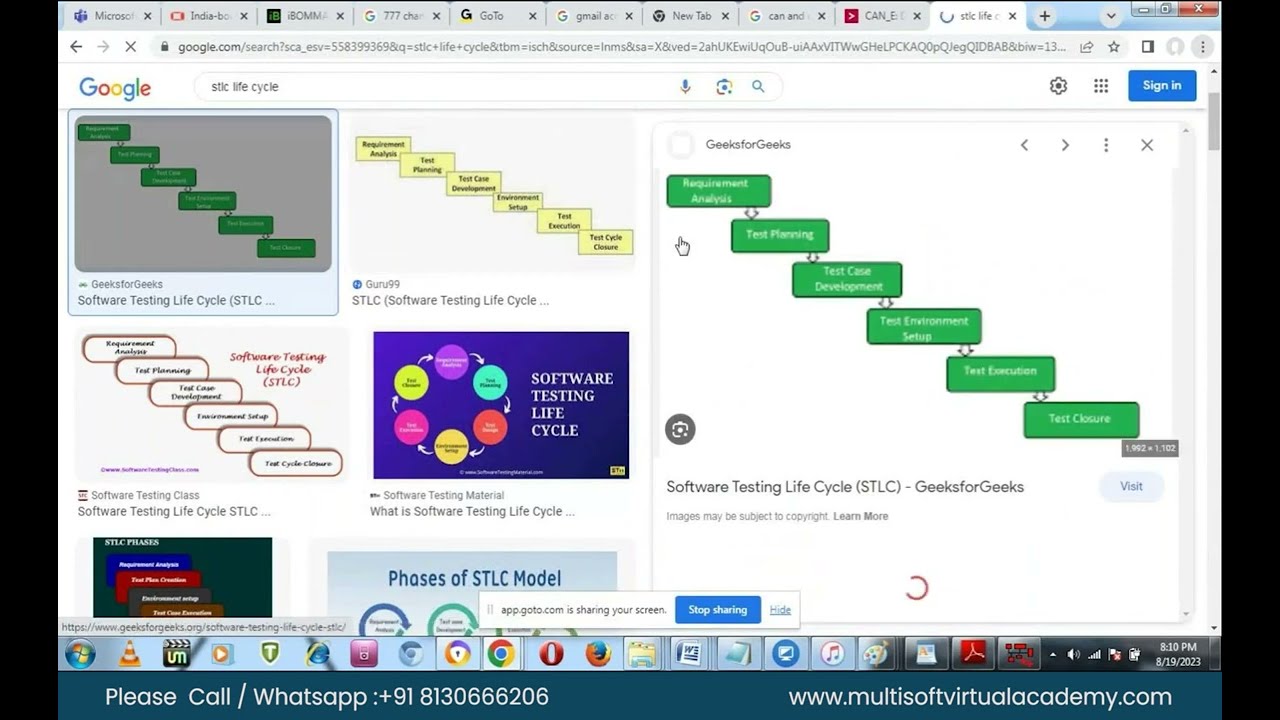Select the GeeksforGeeks green STLC thumbnail
The width and height of the screenshot is (1280, 720).
pyautogui.click(x=203, y=193)
